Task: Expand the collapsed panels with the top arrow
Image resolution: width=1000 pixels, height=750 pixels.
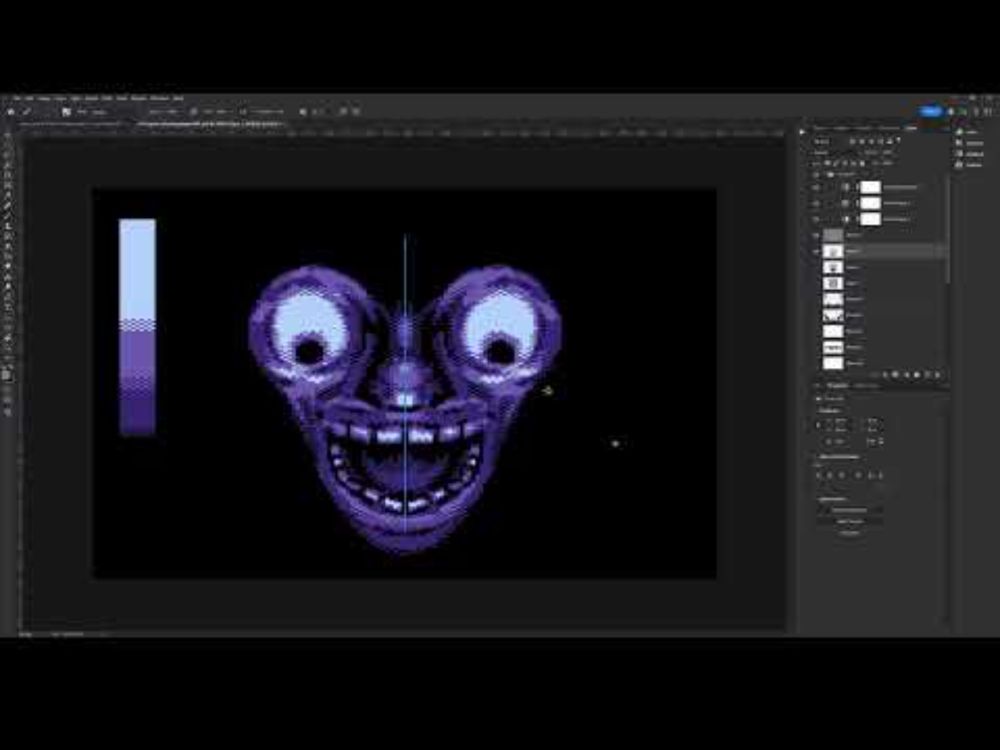Action: pos(802,132)
